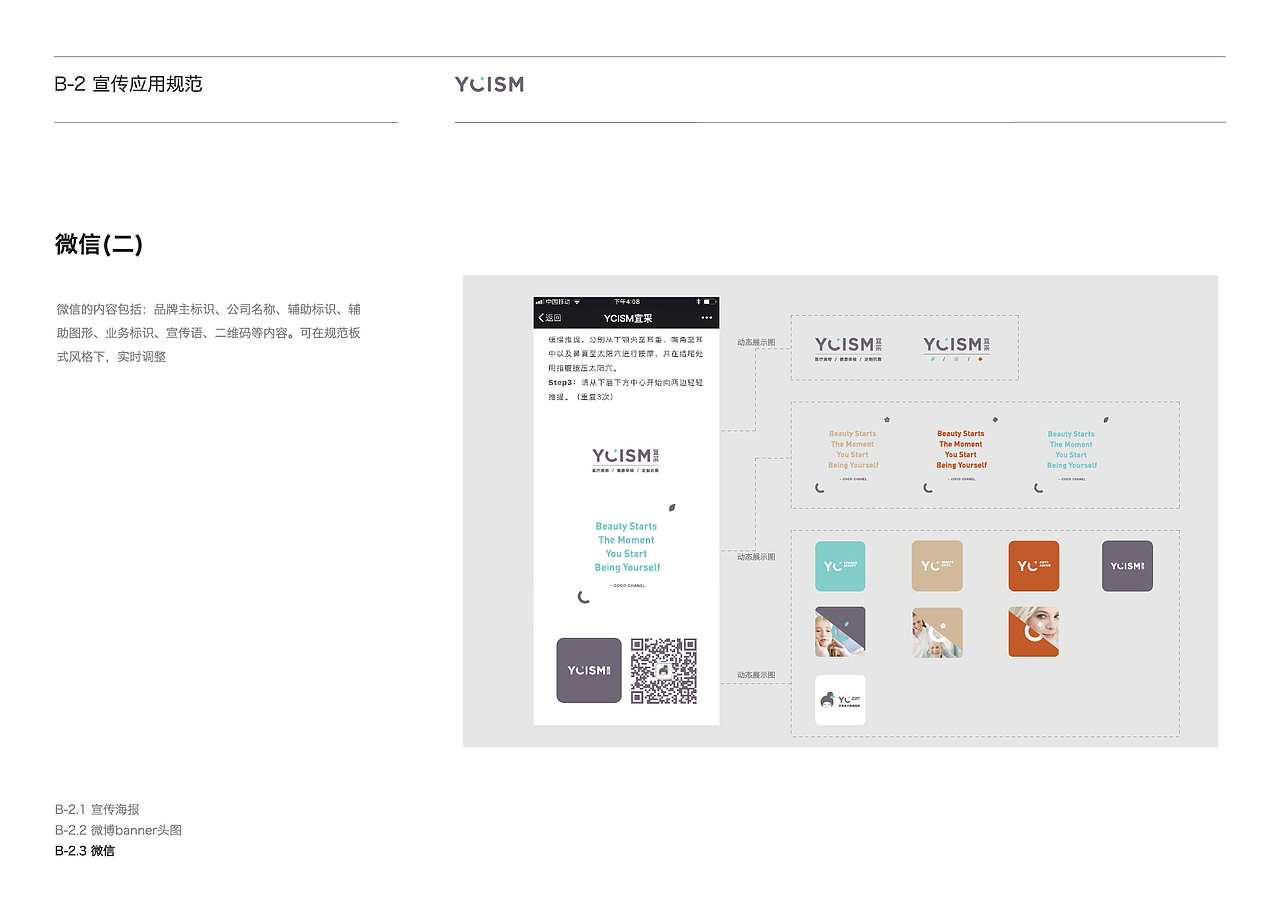Viewport: 1280px width, 905px height.
Task: Open the B-2.2 微博banner头图 section link
Action: click(x=118, y=830)
